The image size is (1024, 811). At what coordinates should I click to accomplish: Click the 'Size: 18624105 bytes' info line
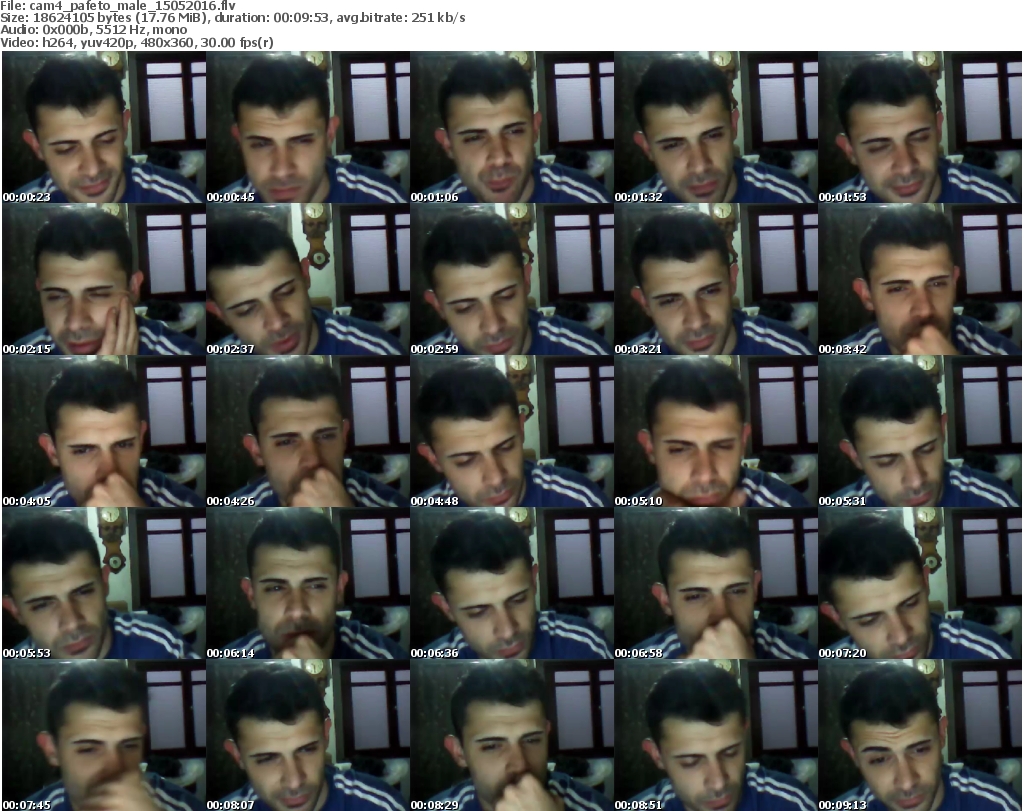(233, 18)
